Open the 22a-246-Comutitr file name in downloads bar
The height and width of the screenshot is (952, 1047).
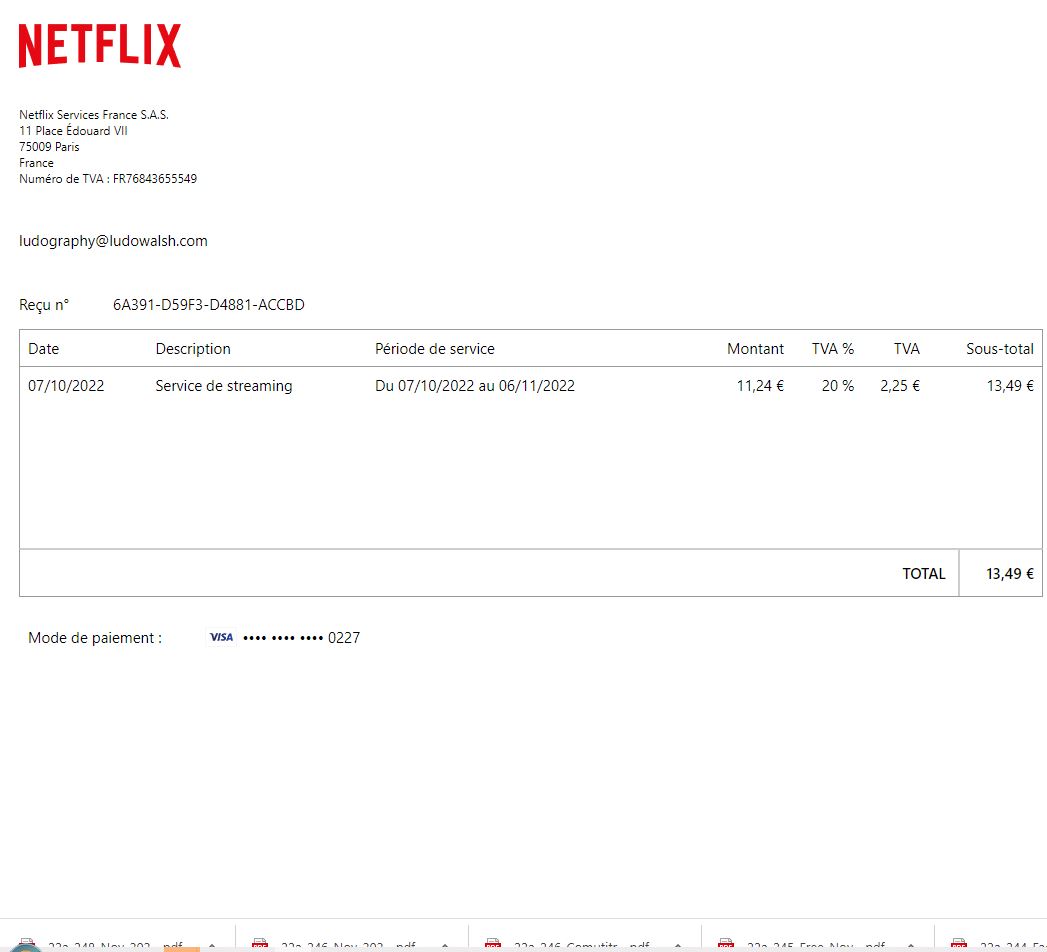click(x=580, y=946)
